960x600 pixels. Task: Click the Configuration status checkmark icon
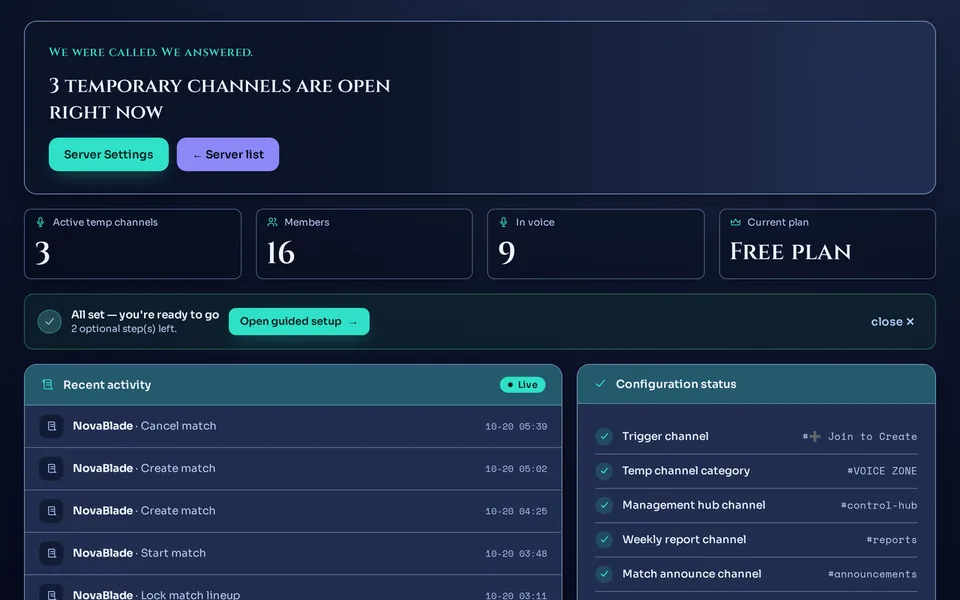click(601, 384)
